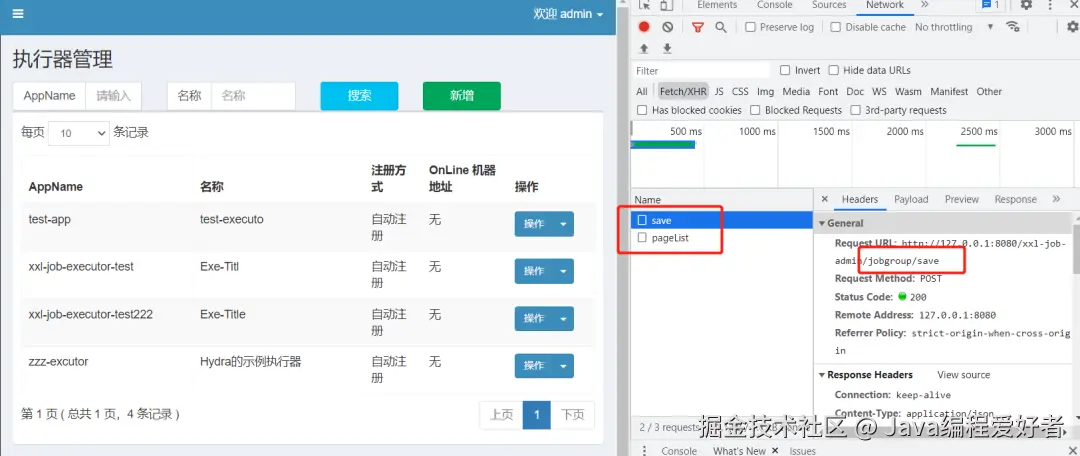Screen dimensions: 1080x456
Task: Click the DevTools record network log icon
Action: 644,27
